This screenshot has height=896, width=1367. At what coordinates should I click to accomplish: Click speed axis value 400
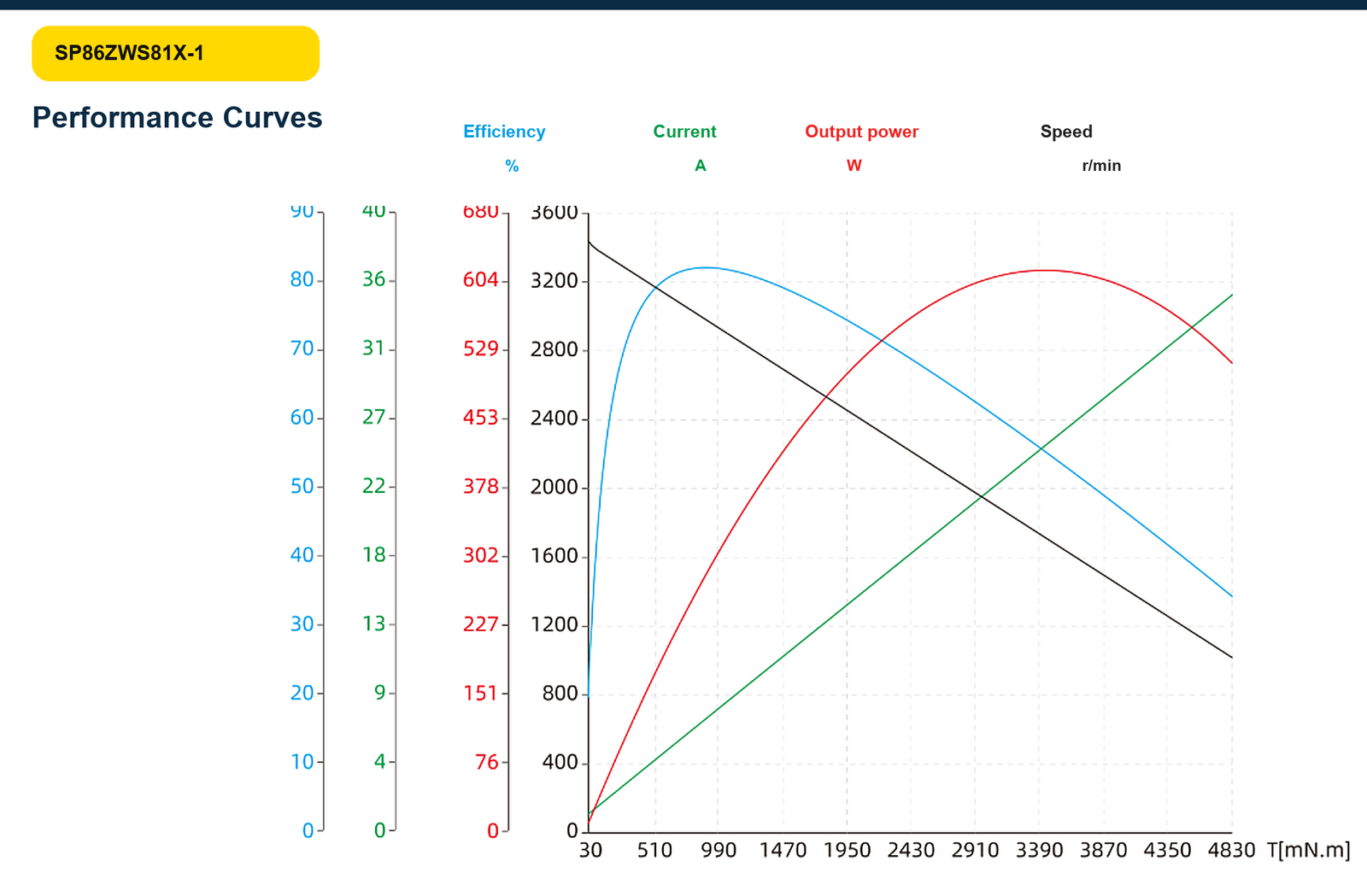point(560,762)
